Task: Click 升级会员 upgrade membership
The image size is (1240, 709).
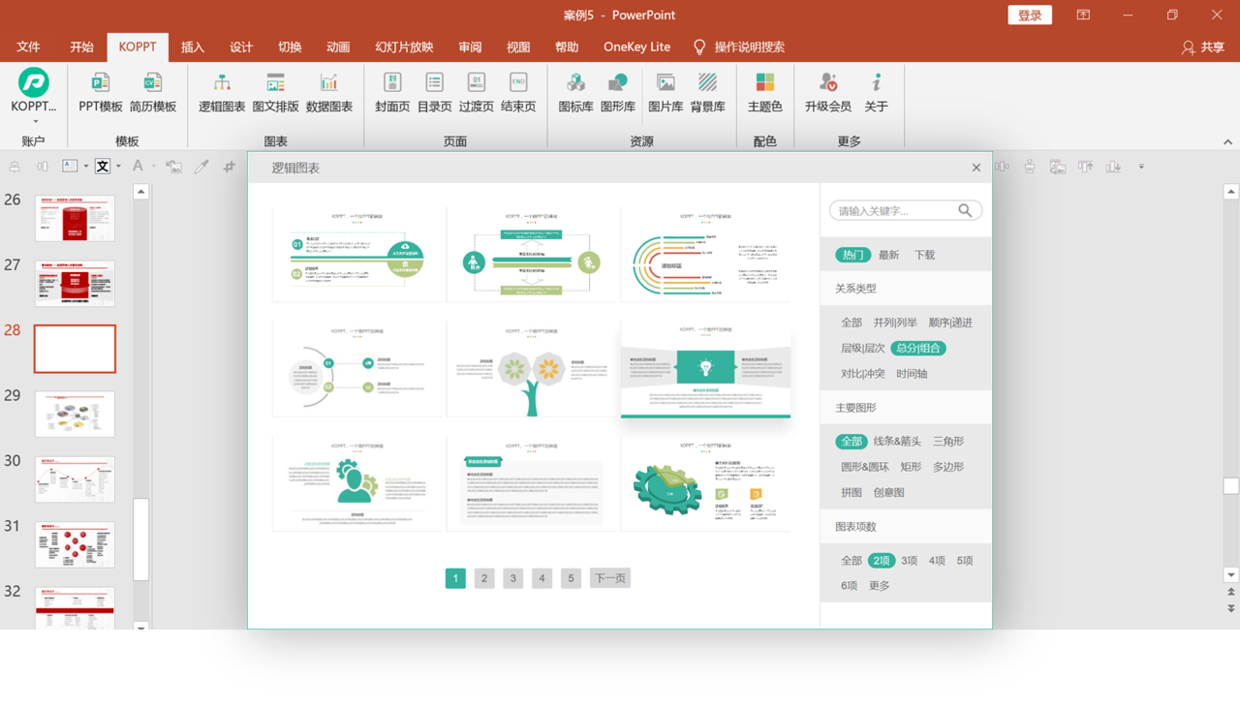Action: [828, 92]
